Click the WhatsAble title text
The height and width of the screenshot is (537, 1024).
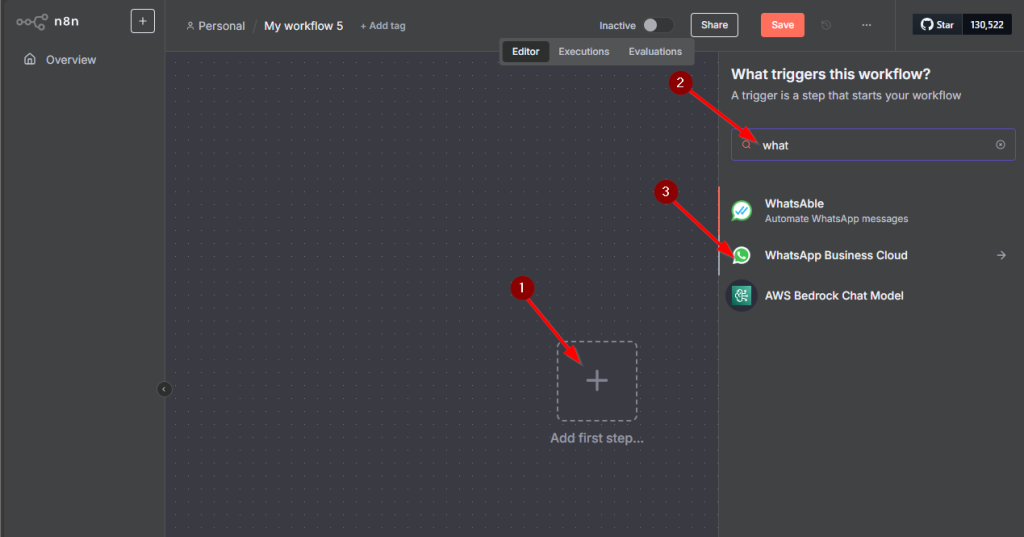pyautogui.click(x=794, y=204)
